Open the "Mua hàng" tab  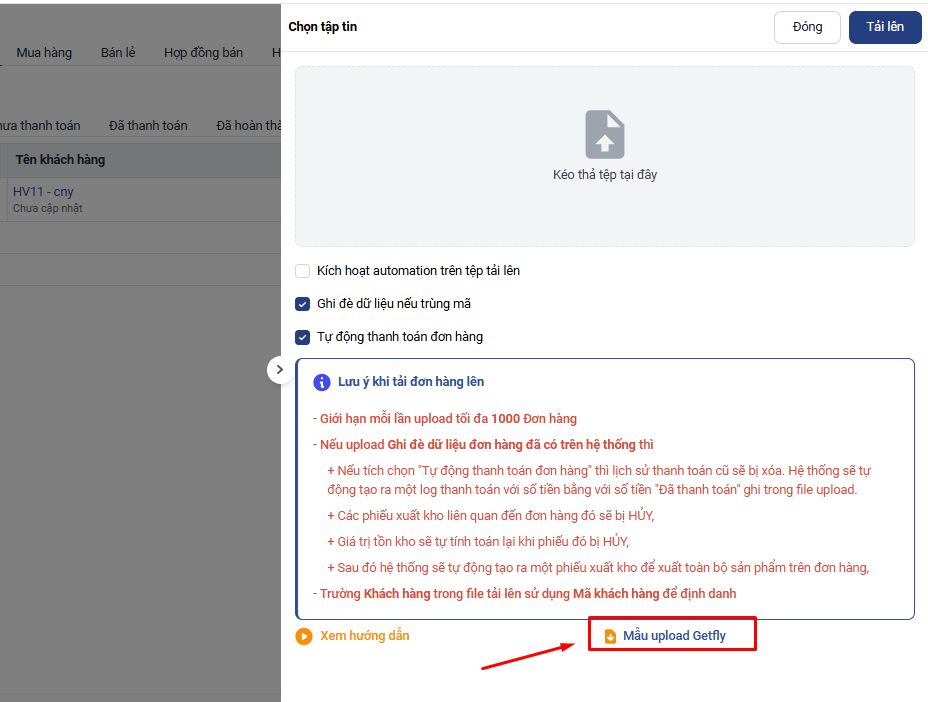(44, 53)
